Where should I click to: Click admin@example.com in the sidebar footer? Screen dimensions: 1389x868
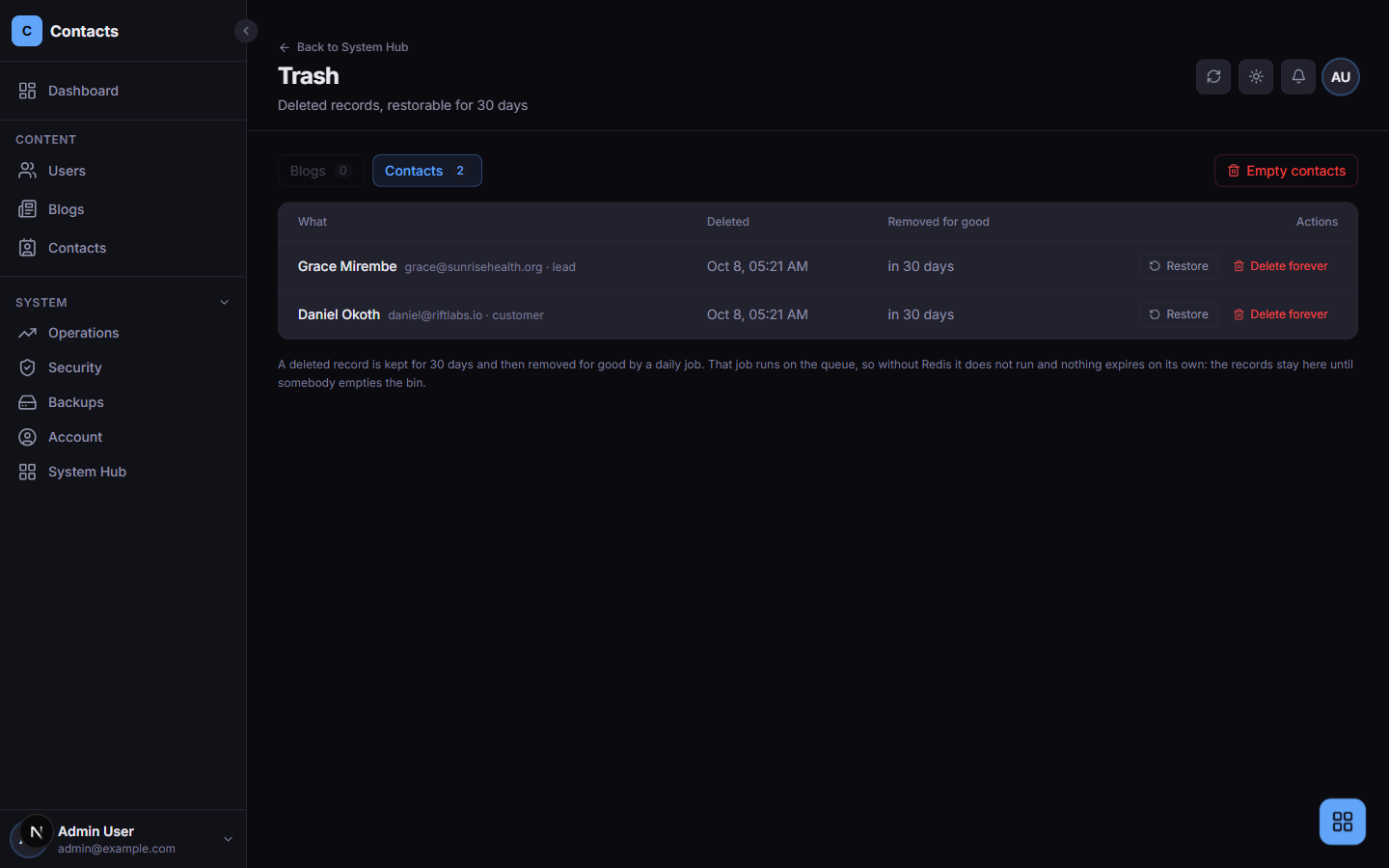click(x=117, y=849)
